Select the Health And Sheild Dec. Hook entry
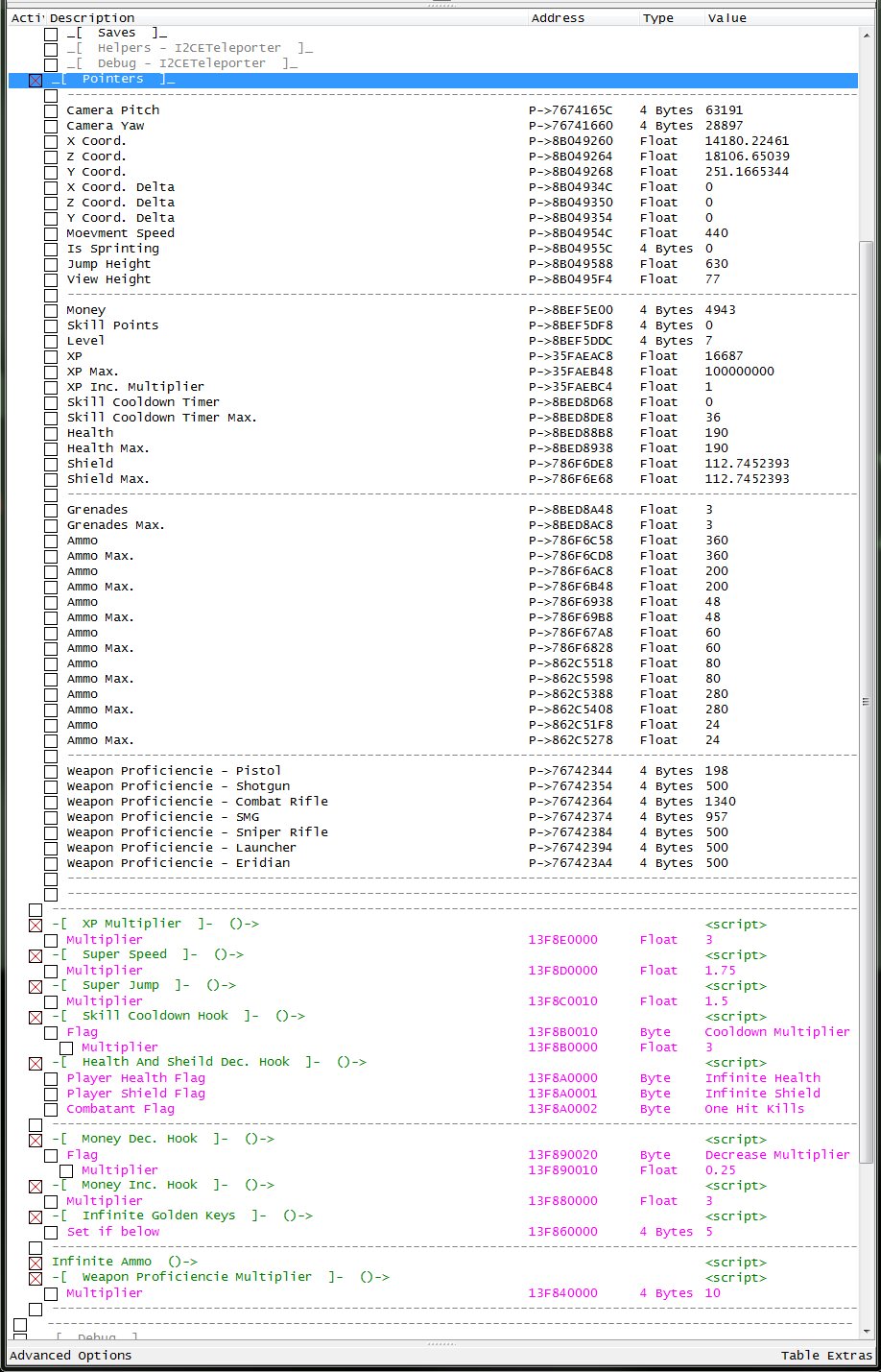The width and height of the screenshot is (881, 1372). click(x=209, y=1062)
